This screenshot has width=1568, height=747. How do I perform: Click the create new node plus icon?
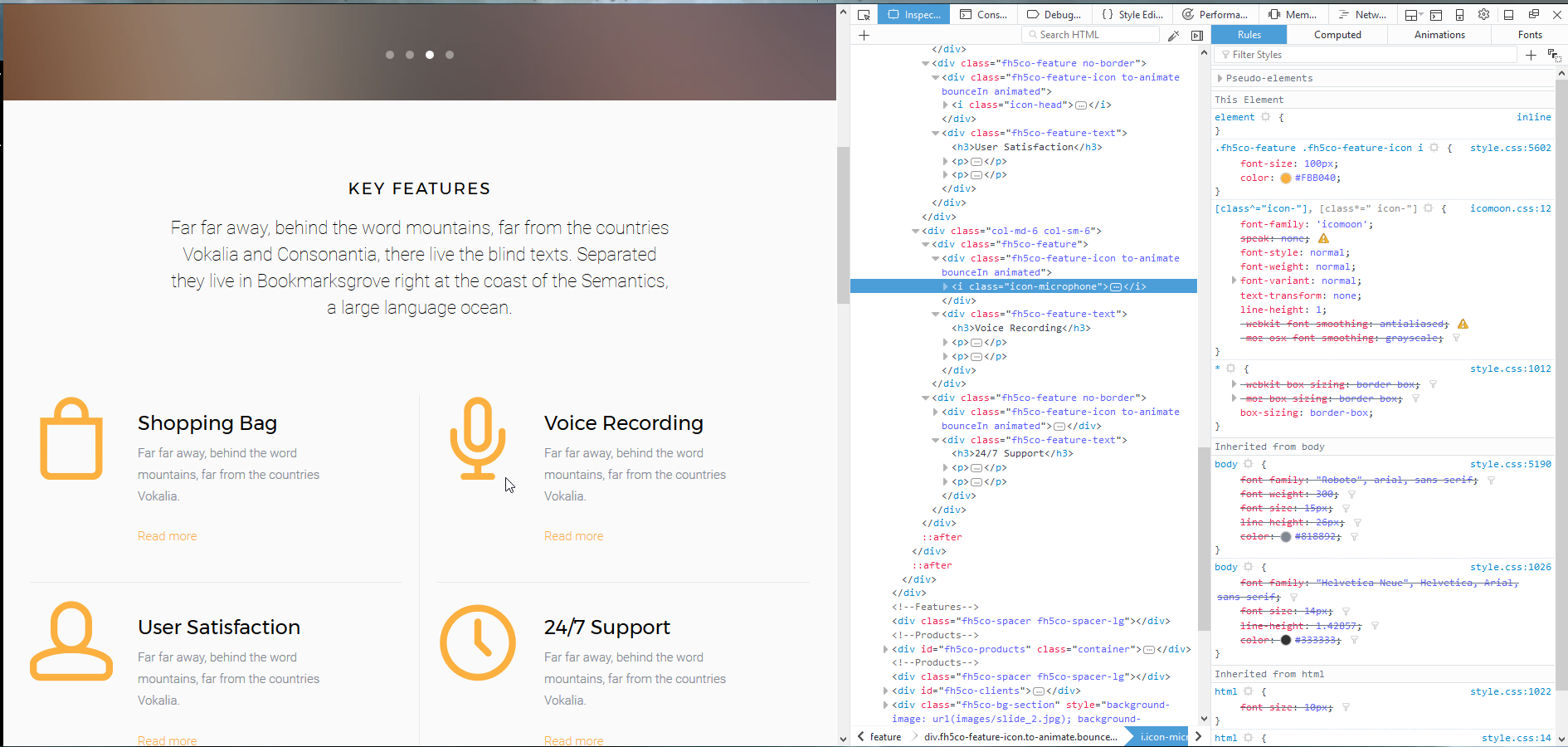(x=864, y=35)
